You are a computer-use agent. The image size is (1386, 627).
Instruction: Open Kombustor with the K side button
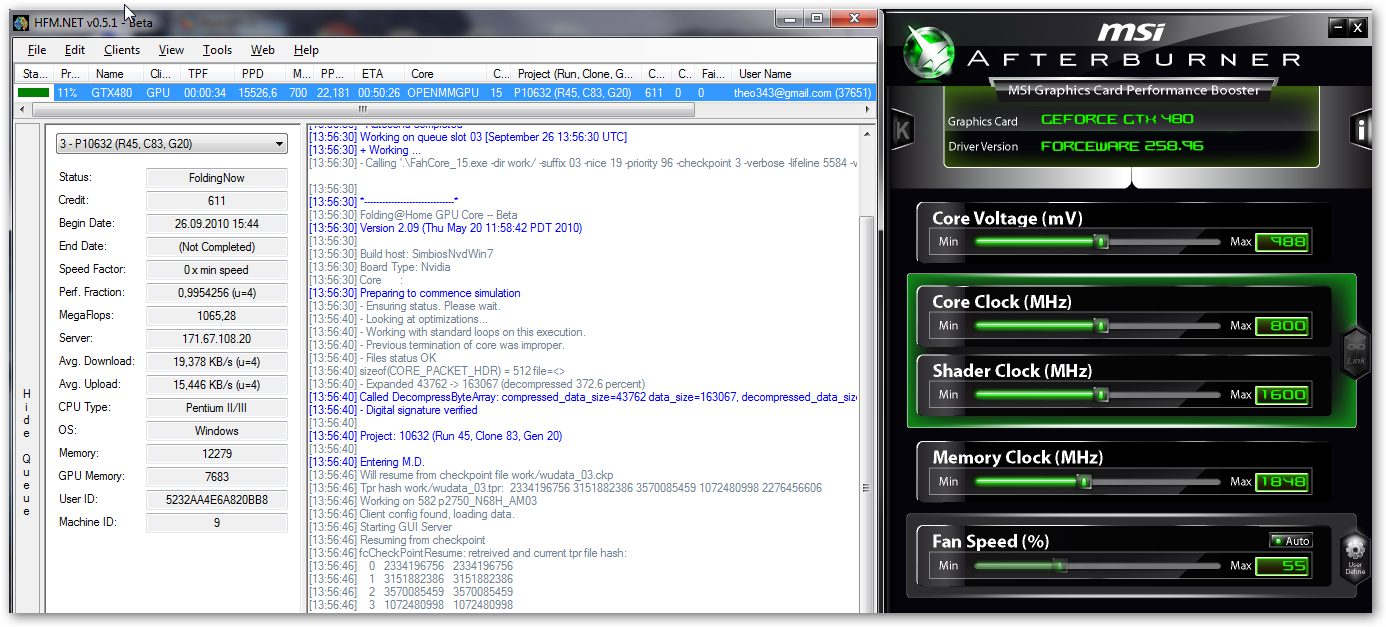[x=902, y=130]
